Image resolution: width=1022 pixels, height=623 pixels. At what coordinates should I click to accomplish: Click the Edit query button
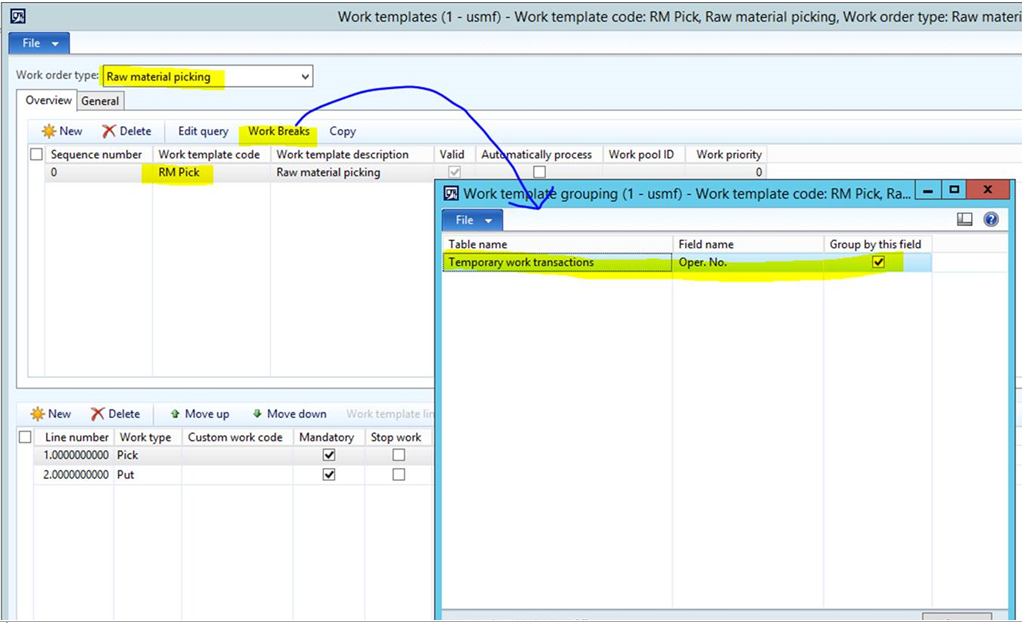click(x=202, y=131)
